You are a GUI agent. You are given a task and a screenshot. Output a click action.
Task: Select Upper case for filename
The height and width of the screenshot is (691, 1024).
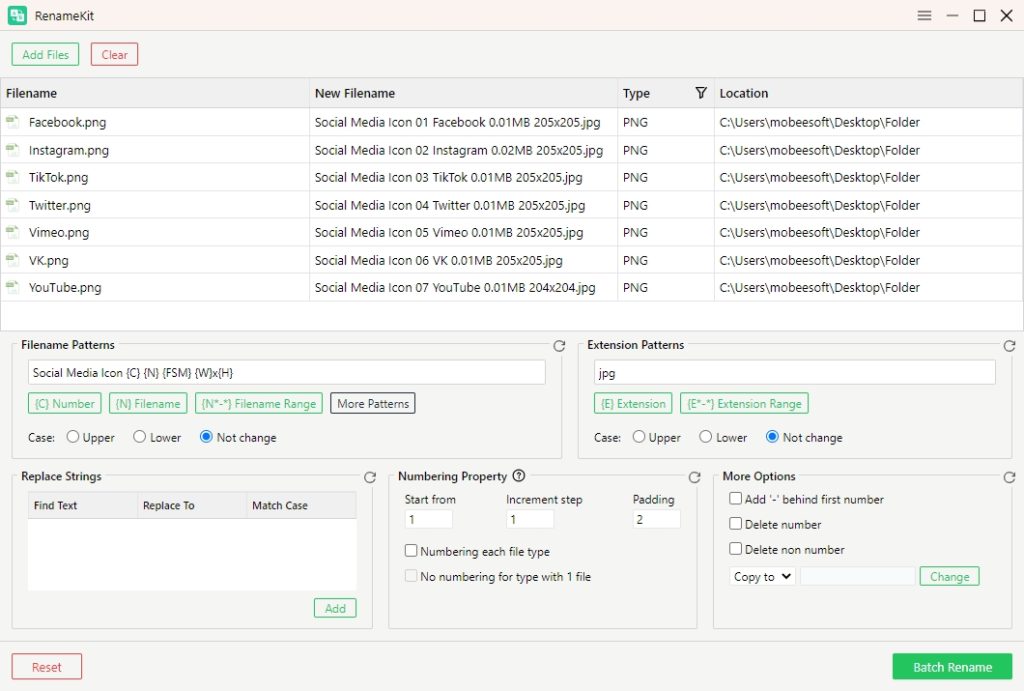pyautogui.click(x=73, y=437)
